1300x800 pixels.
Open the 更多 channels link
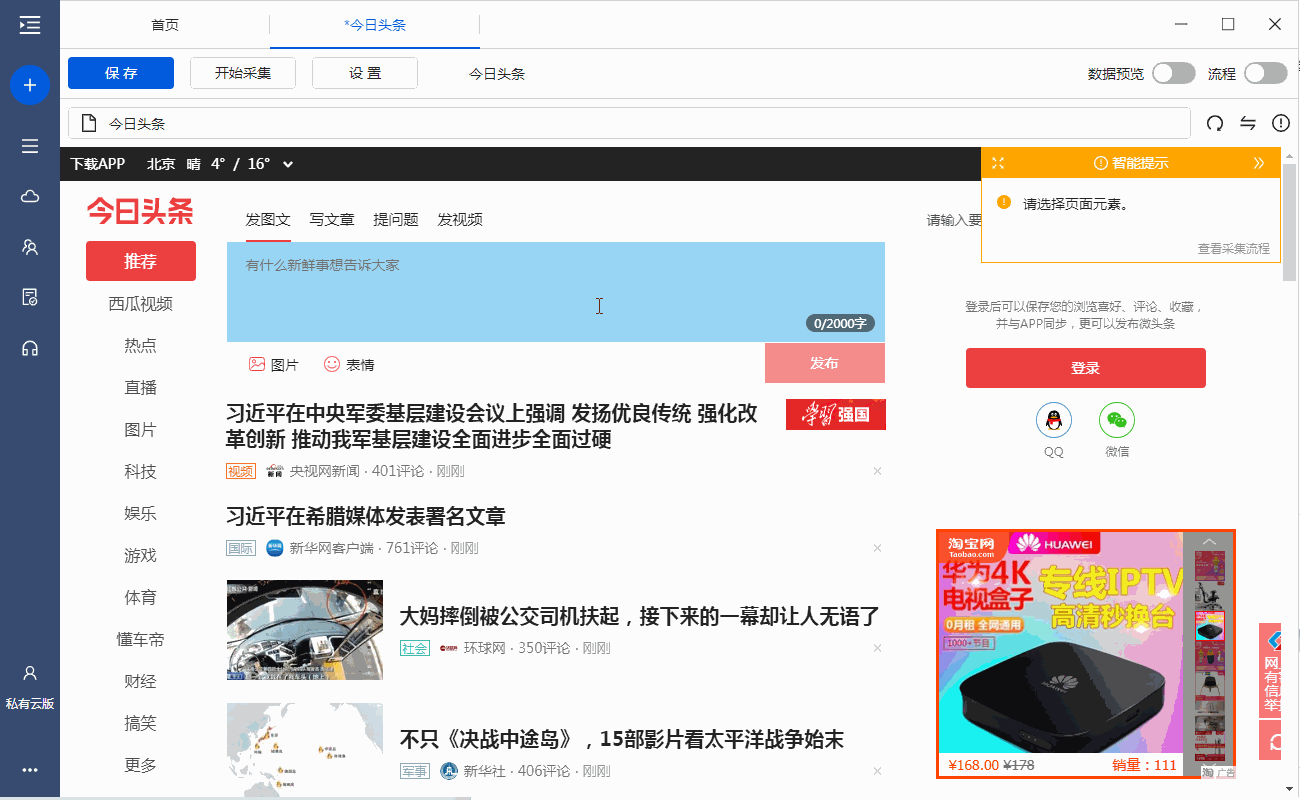point(141,766)
